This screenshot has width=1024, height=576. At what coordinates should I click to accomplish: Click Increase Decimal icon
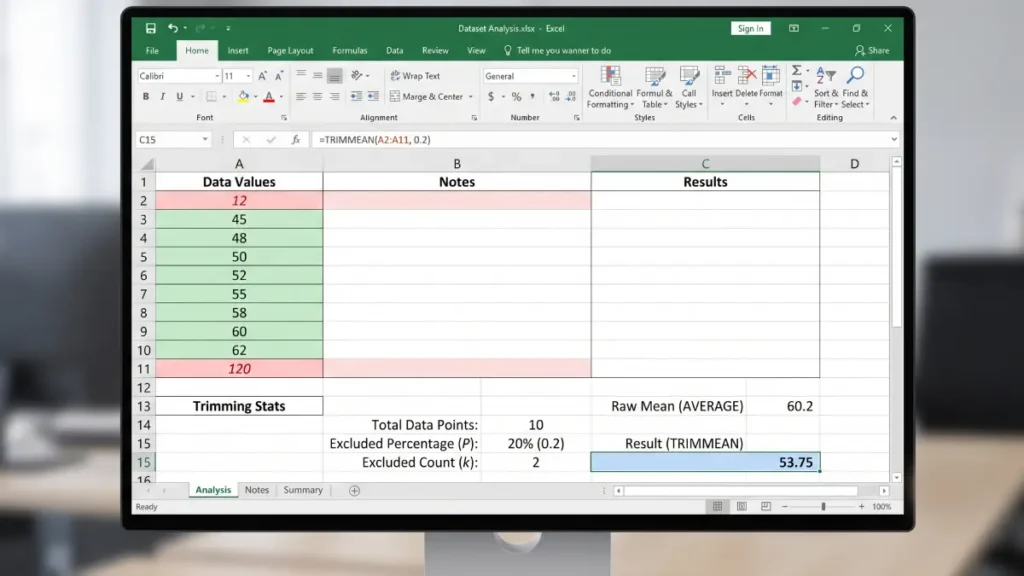coord(554,97)
